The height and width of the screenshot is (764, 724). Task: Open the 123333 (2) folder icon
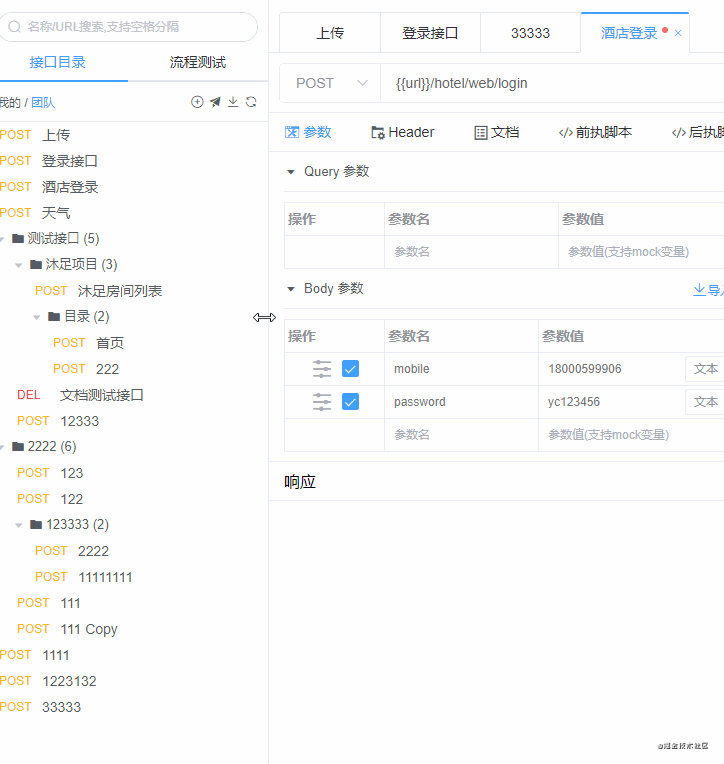coord(36,524)
